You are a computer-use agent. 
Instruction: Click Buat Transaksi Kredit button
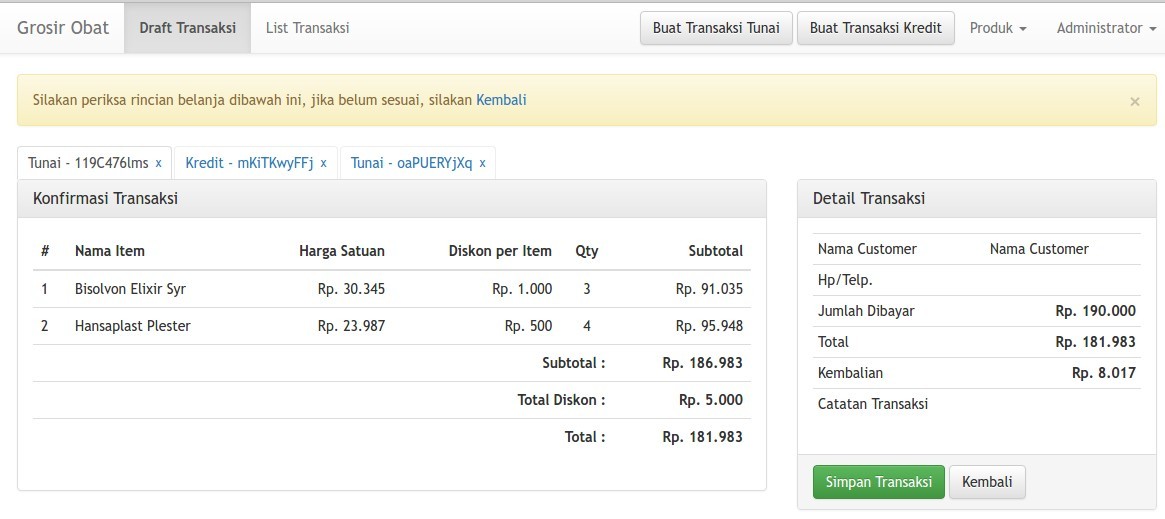(x=875, y=28)
